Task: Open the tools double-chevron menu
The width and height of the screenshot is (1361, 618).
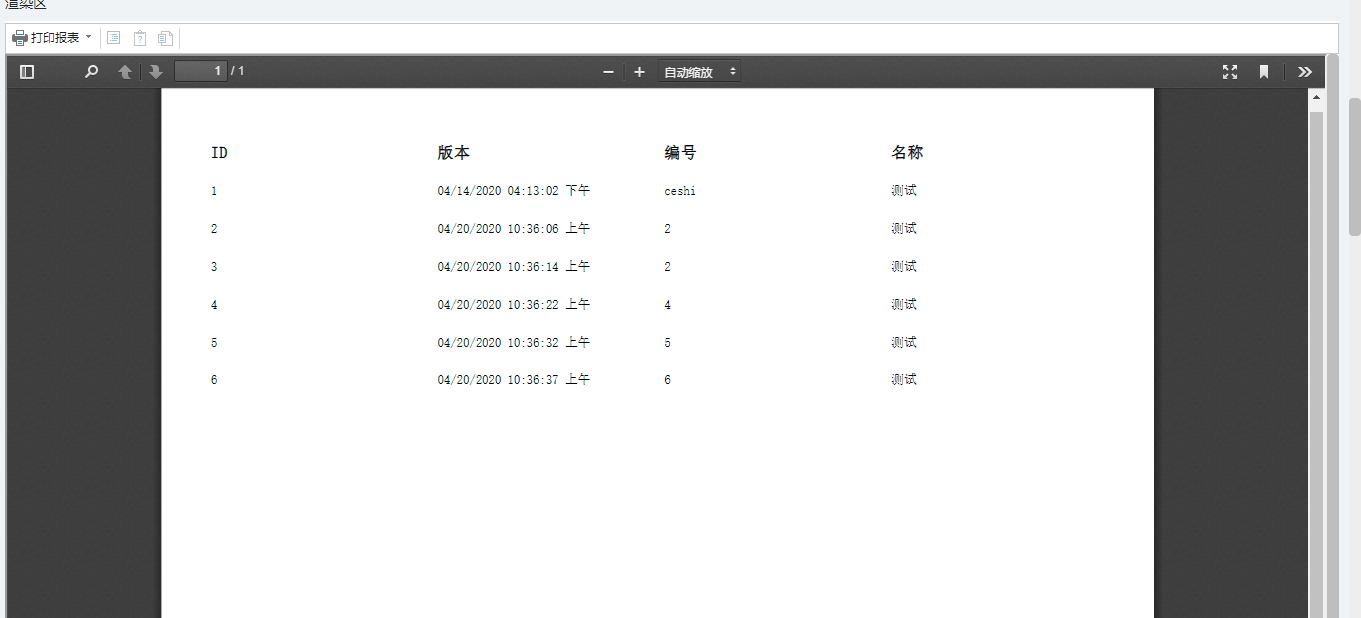Action: click(1305, 72)
